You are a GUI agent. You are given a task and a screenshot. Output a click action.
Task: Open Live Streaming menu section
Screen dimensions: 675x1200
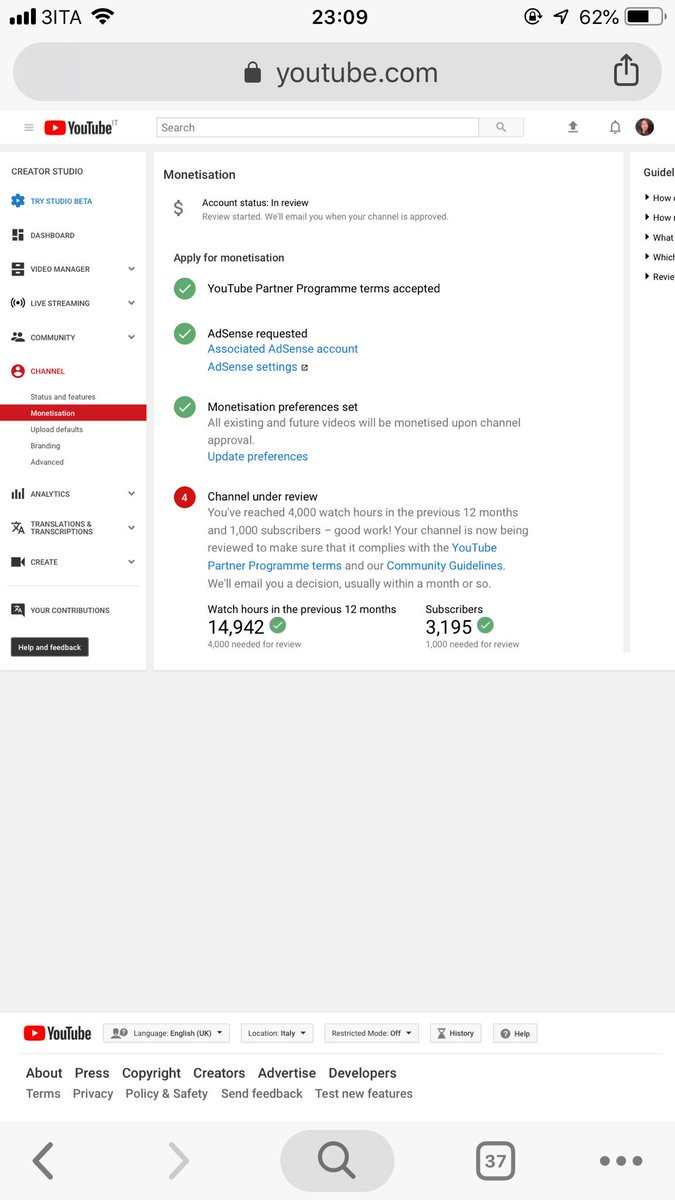tap(73, 303)
